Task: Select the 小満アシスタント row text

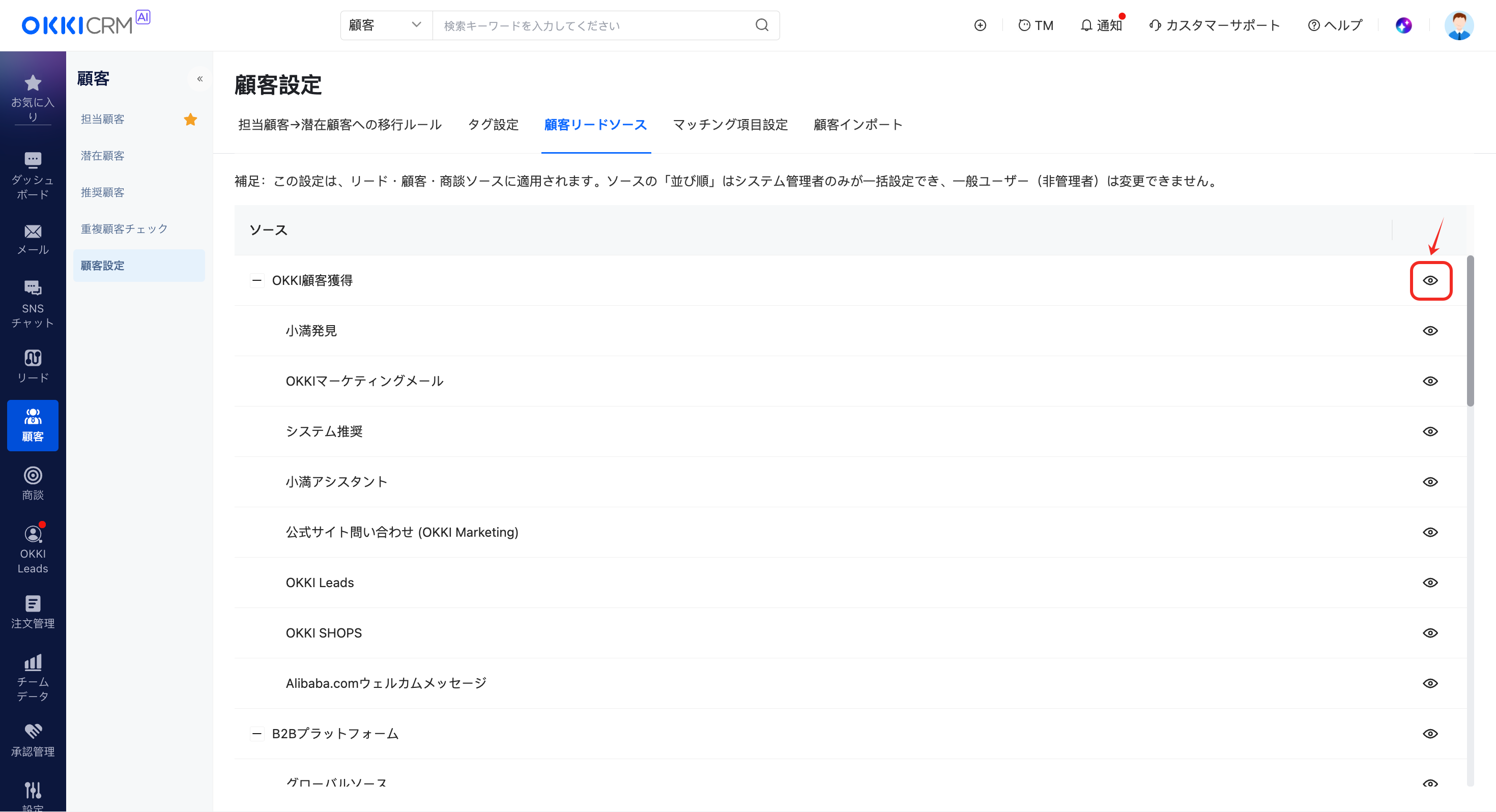Action: [336, 482]
